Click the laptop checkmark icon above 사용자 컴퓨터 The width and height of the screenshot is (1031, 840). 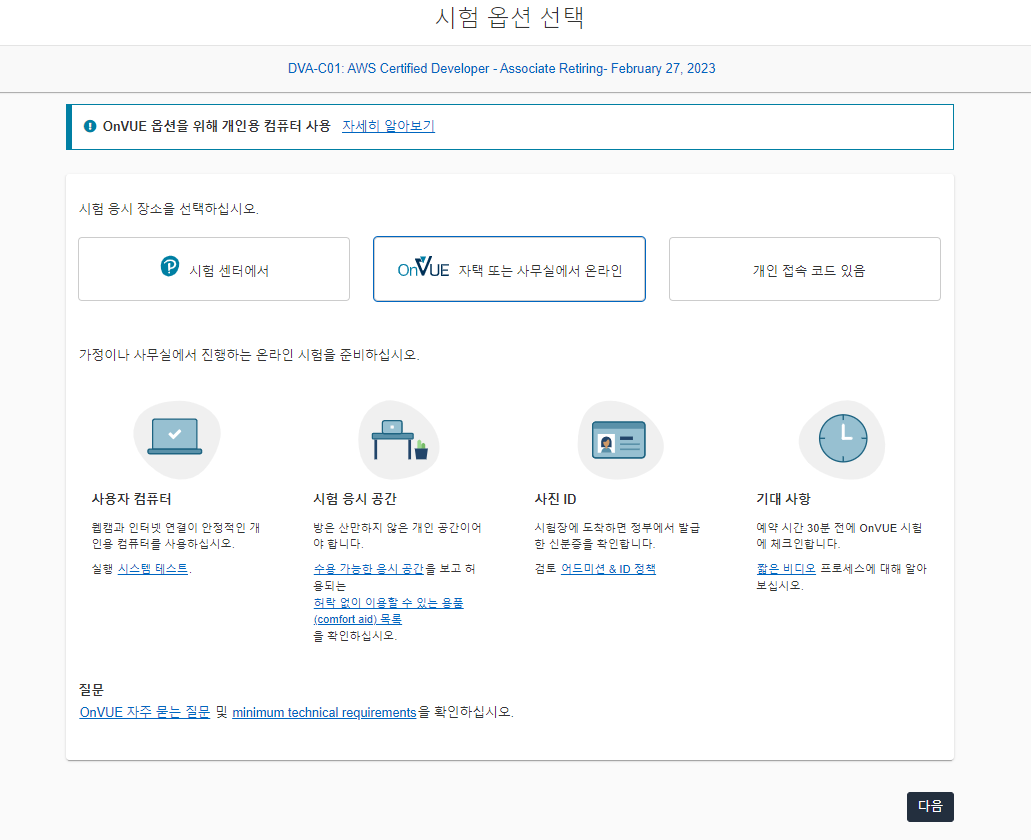click(175, 437)
